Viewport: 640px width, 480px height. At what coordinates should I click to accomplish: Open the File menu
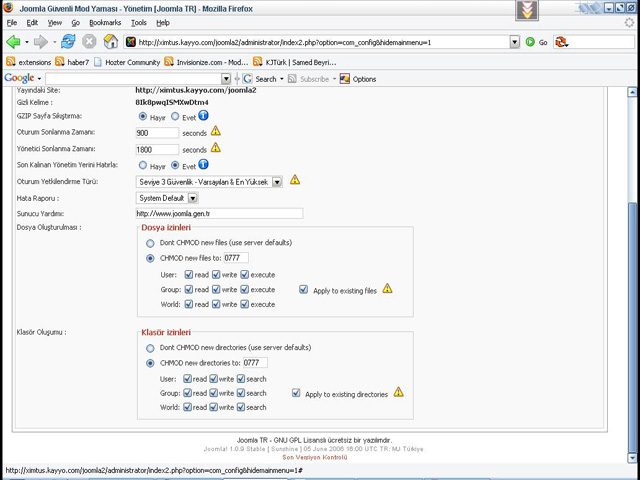pyautogui.click(x=12, y=23)
